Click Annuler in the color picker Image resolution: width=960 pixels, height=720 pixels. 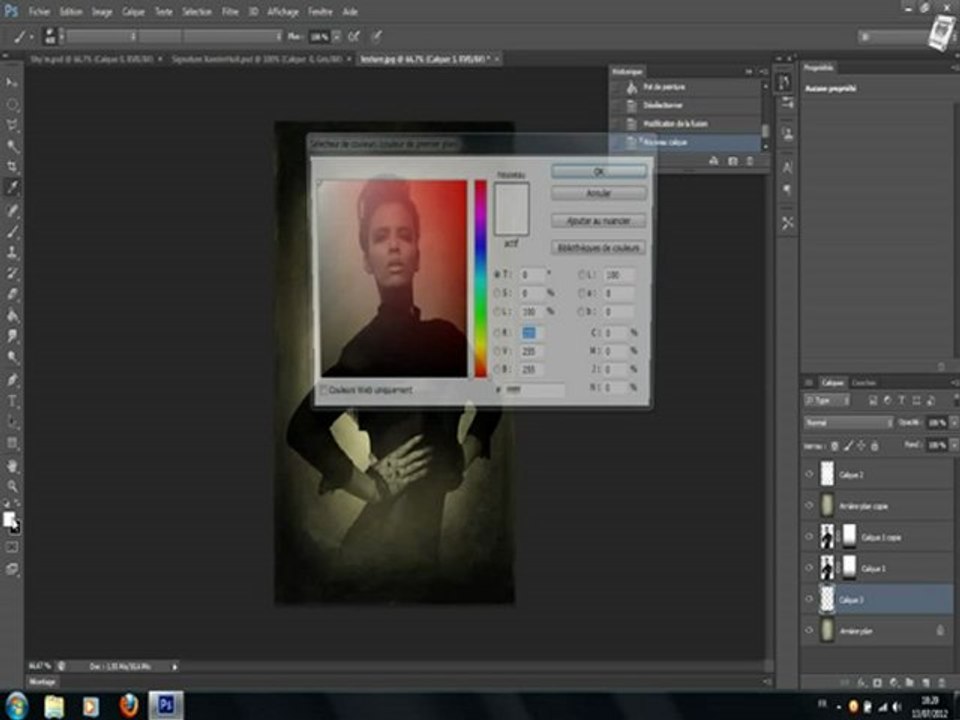599,193
